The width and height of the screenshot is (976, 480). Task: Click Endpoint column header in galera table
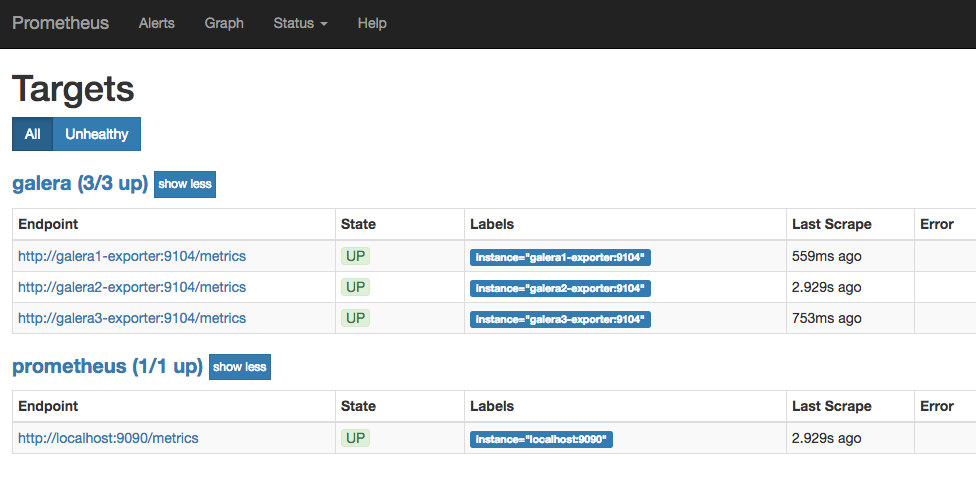point(48,224)
